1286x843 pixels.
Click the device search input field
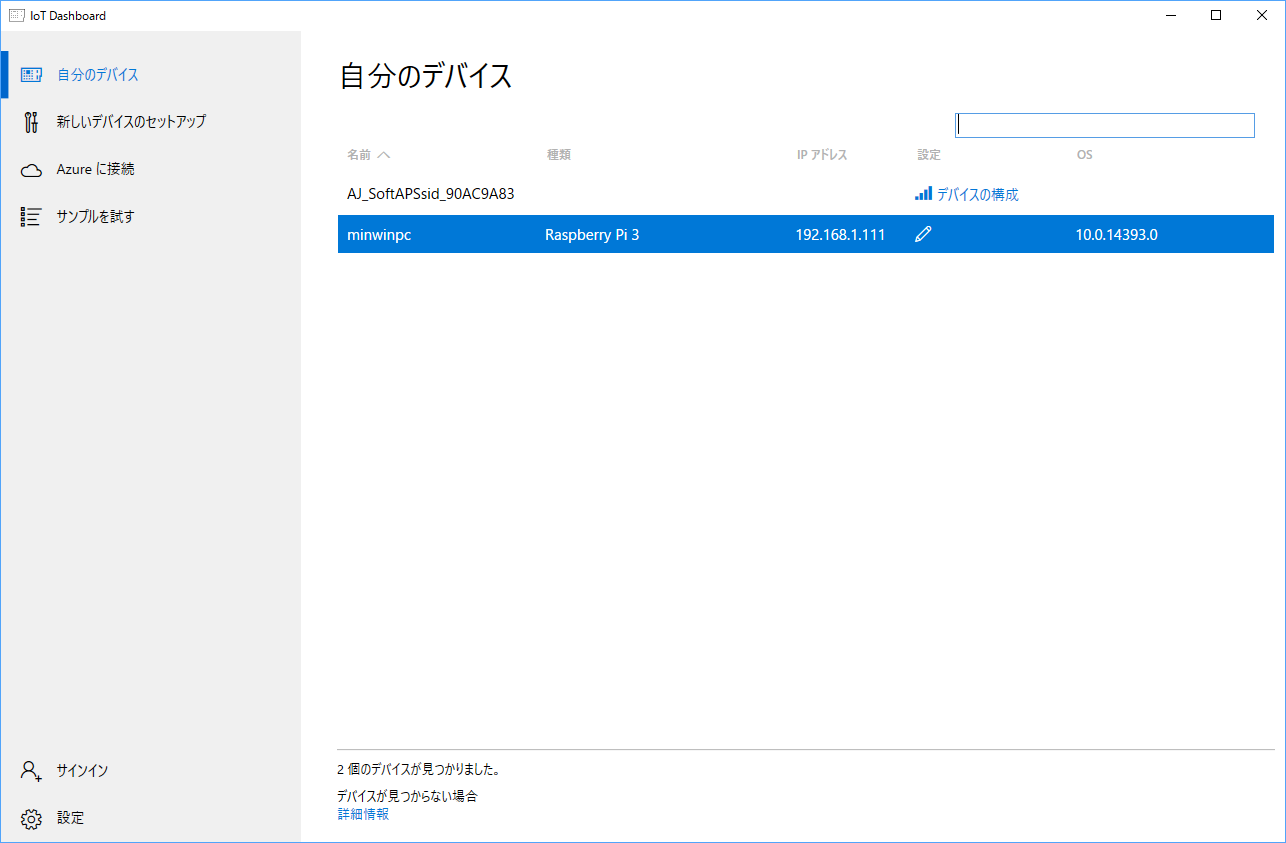1104,125
